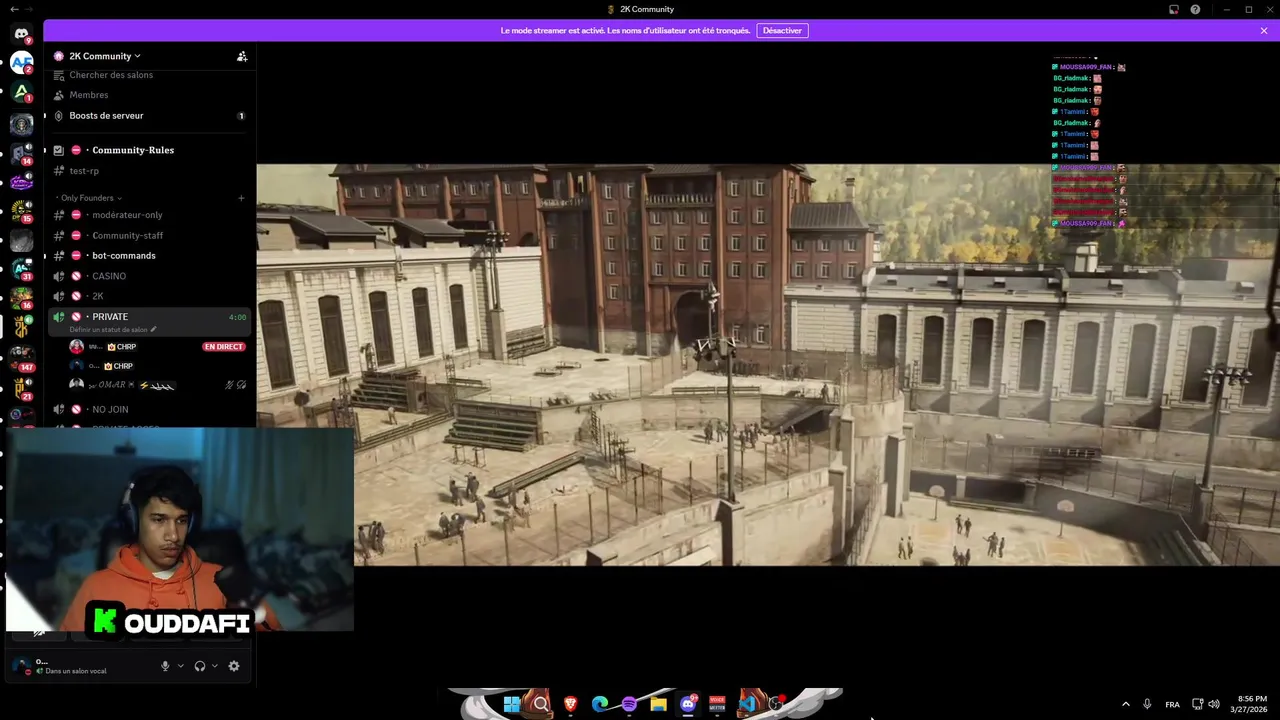
Task: Open the server icon with badge 147
Action: click(21, 358)
